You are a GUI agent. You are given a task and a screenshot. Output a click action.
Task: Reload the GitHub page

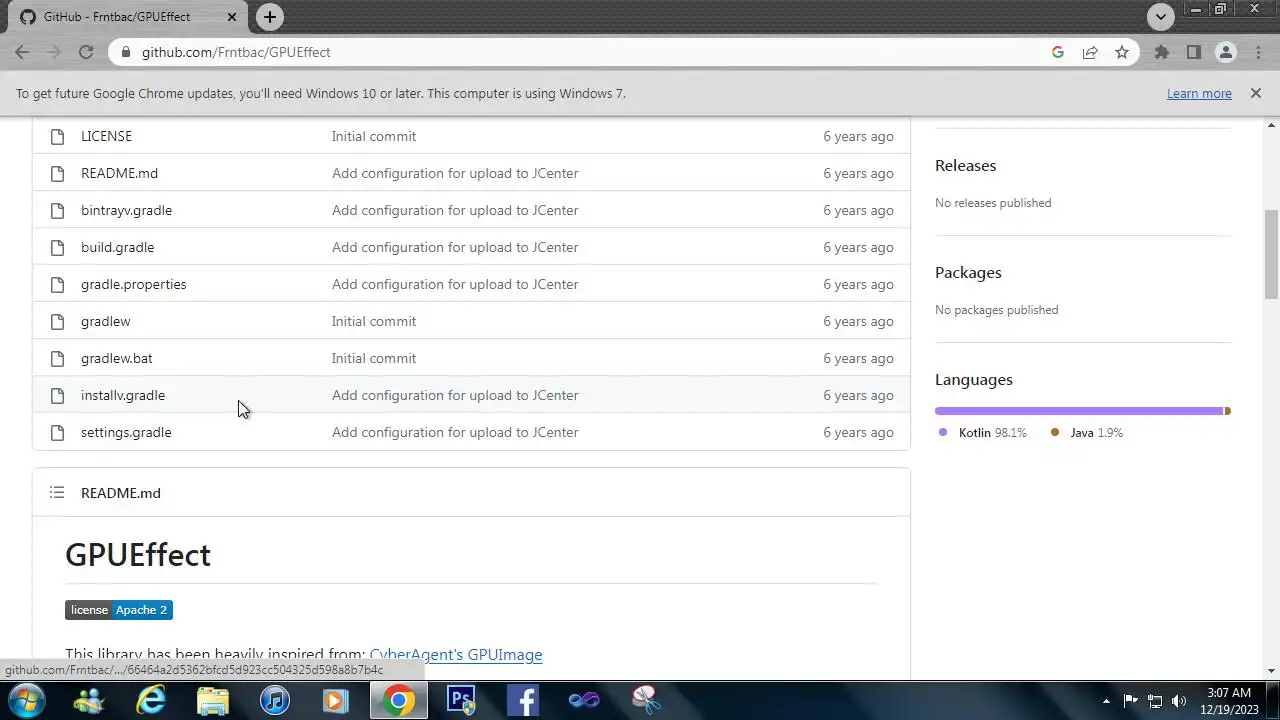pyautogui.click(x=86, y=52)
